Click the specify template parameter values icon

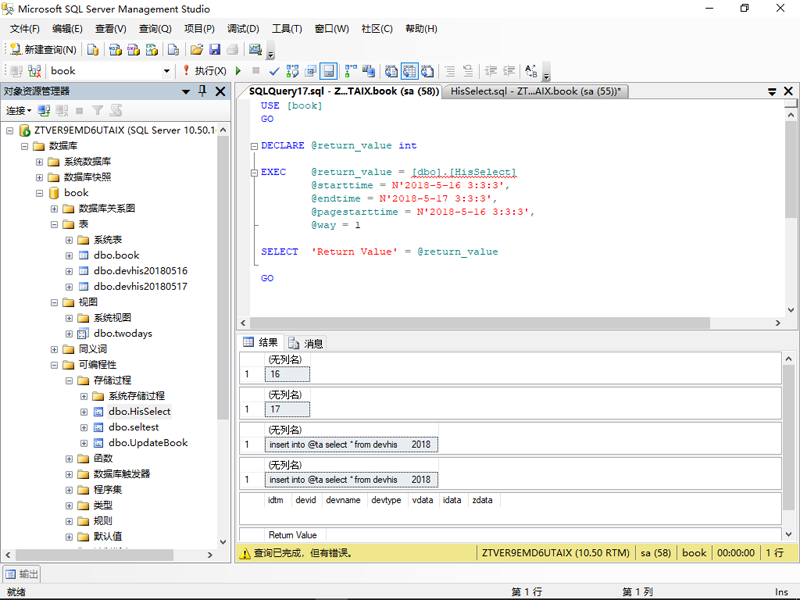pyautogui.click(x=531, y=71)
